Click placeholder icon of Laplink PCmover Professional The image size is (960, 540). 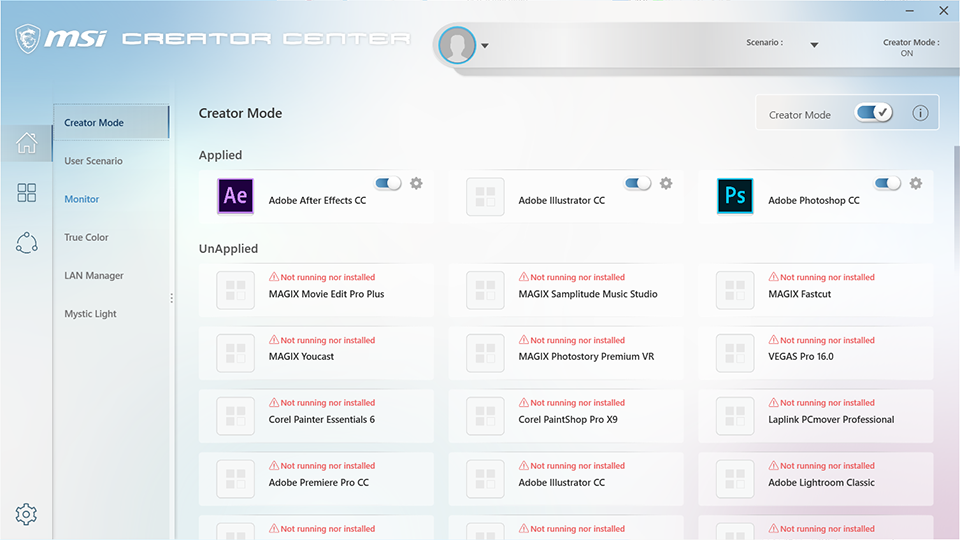735,416
